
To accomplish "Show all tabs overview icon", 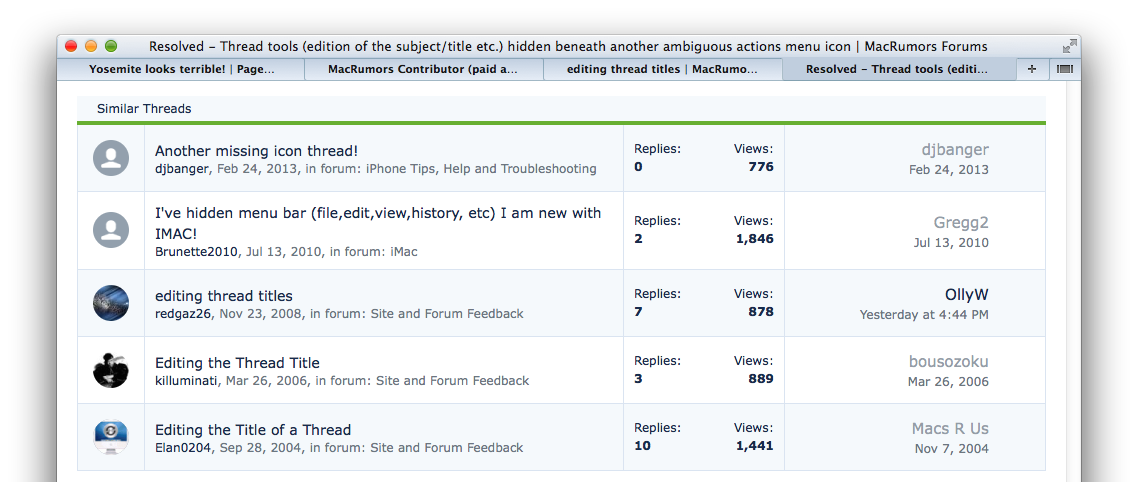I will (x=1064, y=70).
